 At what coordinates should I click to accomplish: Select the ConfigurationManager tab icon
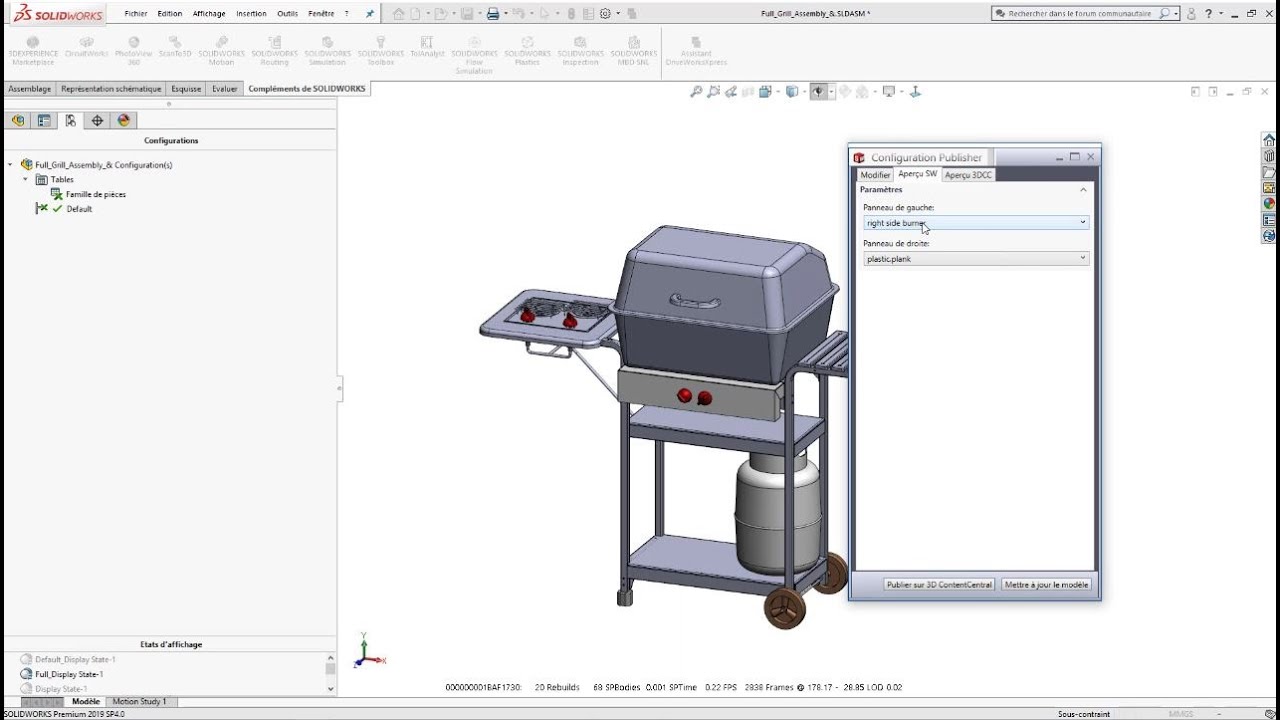tap(70, 120)
